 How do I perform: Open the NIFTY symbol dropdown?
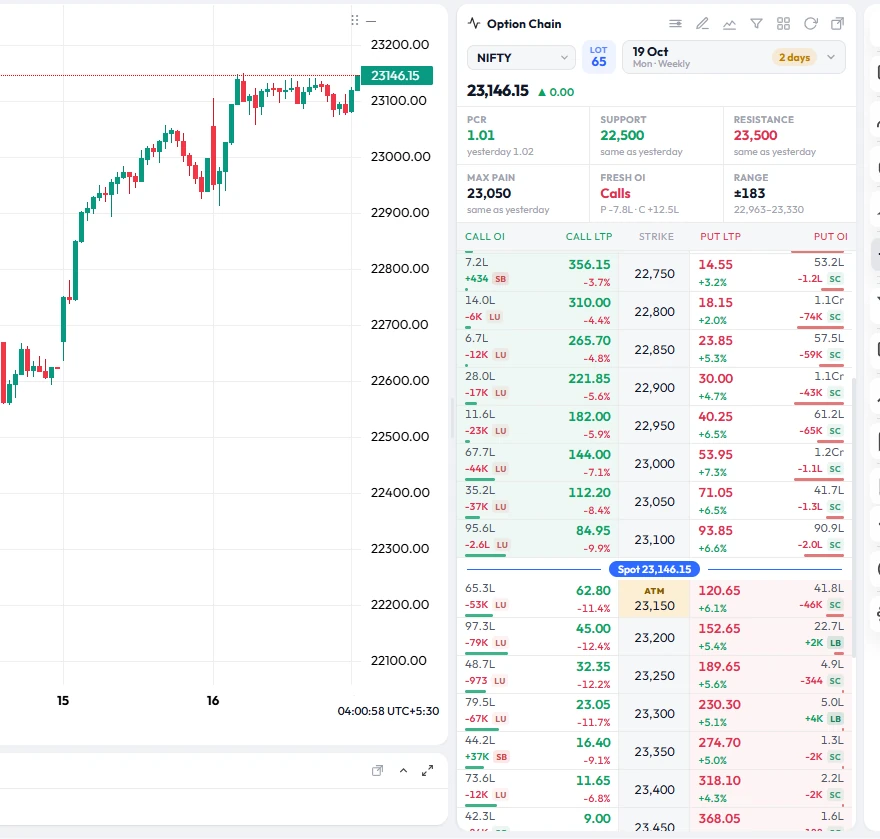pyautogui.click(x=521, y=58)
